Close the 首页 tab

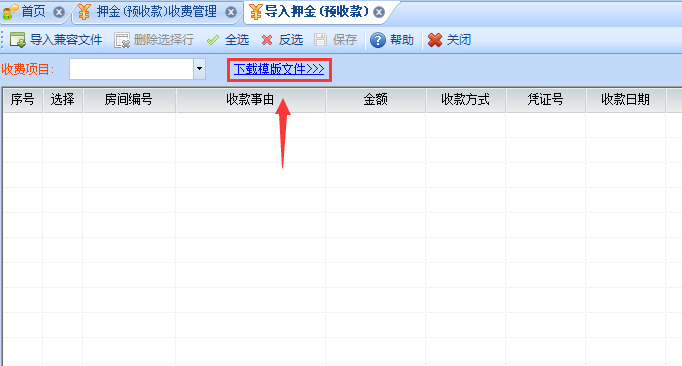pos(59,12)
